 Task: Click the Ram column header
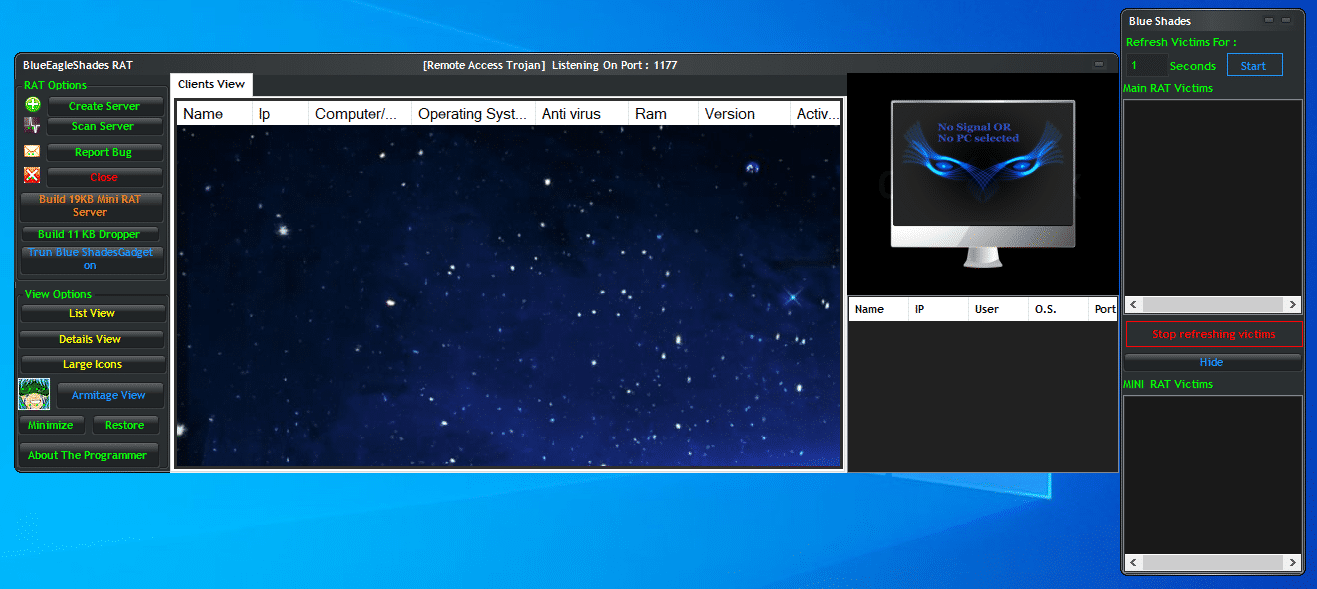tap(663, 114)
